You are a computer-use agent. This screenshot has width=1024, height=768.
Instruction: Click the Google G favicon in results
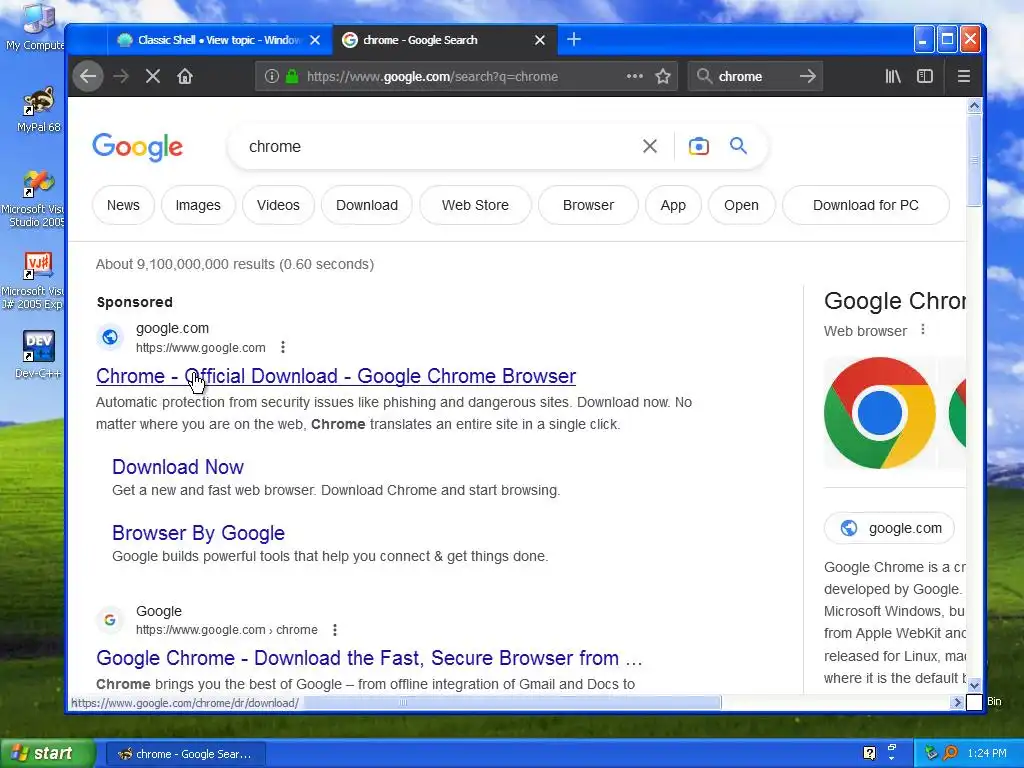[x=110, y=620]
